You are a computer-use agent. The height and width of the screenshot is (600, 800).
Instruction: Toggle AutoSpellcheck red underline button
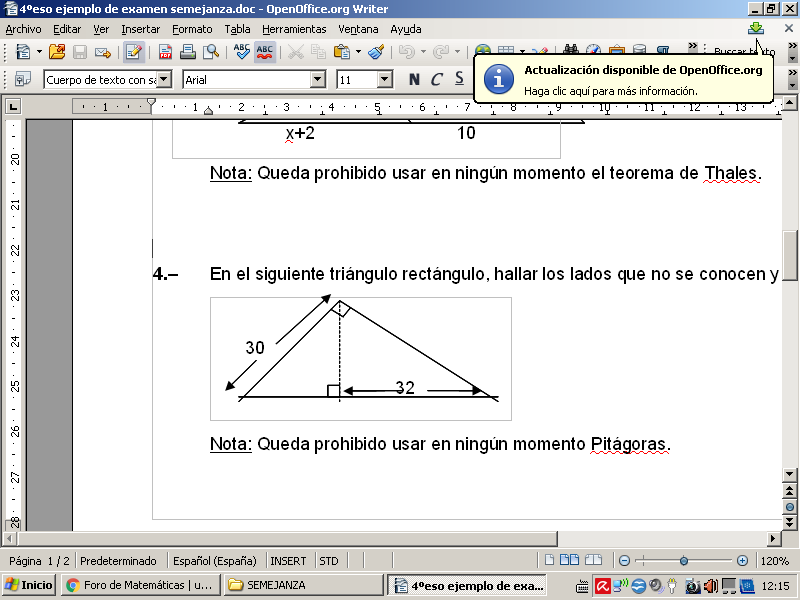265,52
